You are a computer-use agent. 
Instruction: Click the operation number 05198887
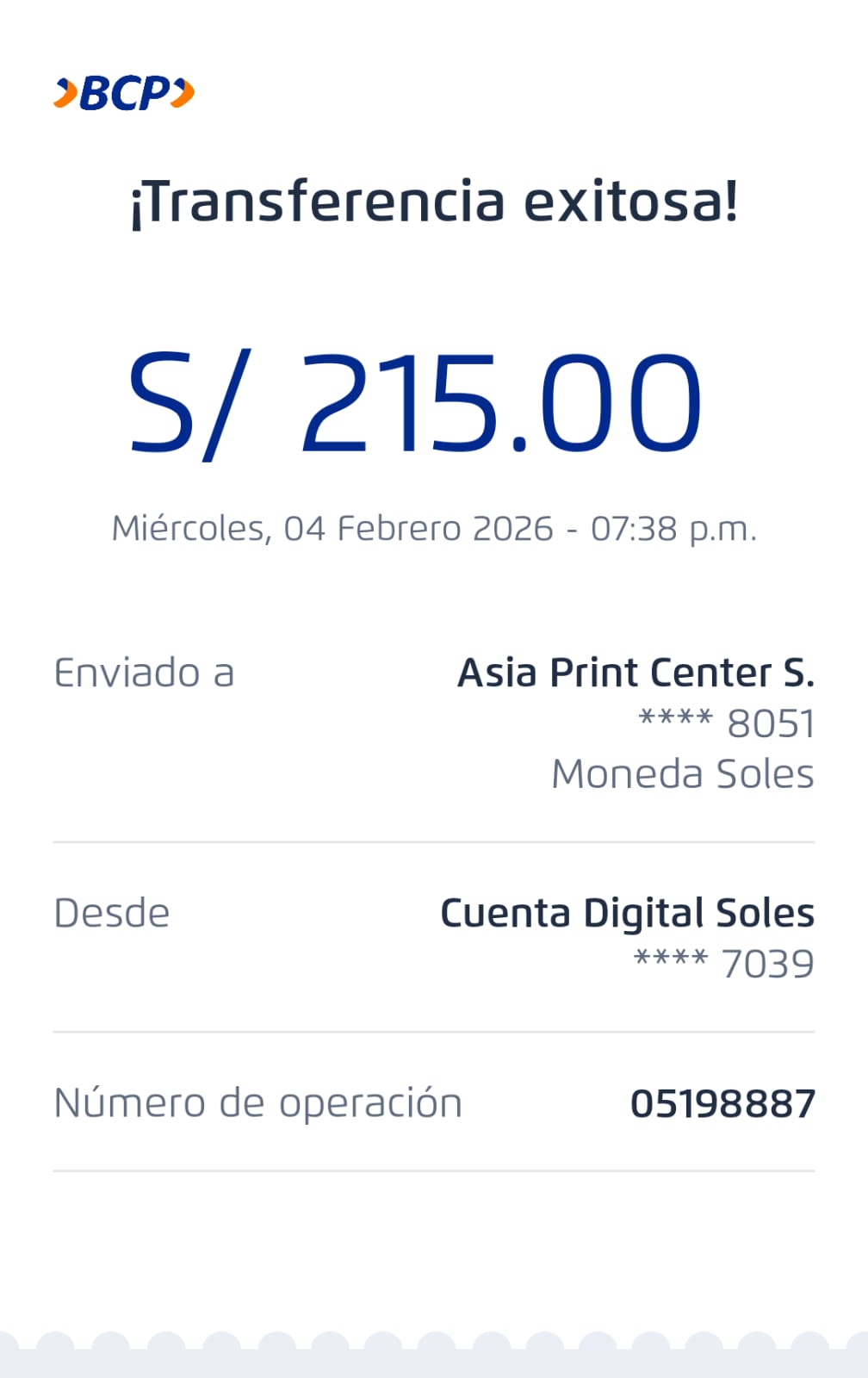[x=722, y=1103]
